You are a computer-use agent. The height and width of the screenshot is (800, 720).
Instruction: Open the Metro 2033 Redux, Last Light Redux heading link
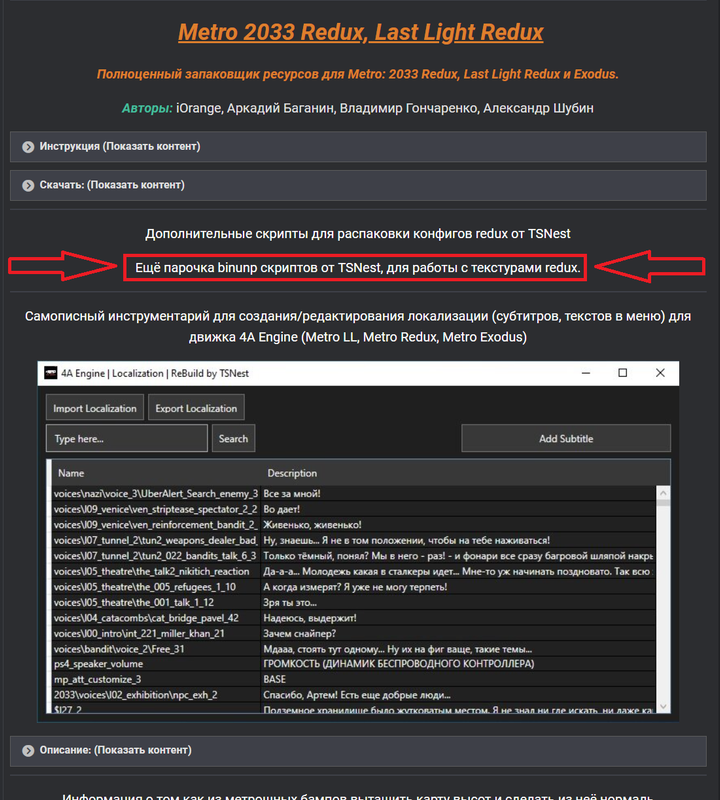coord(360,32)
